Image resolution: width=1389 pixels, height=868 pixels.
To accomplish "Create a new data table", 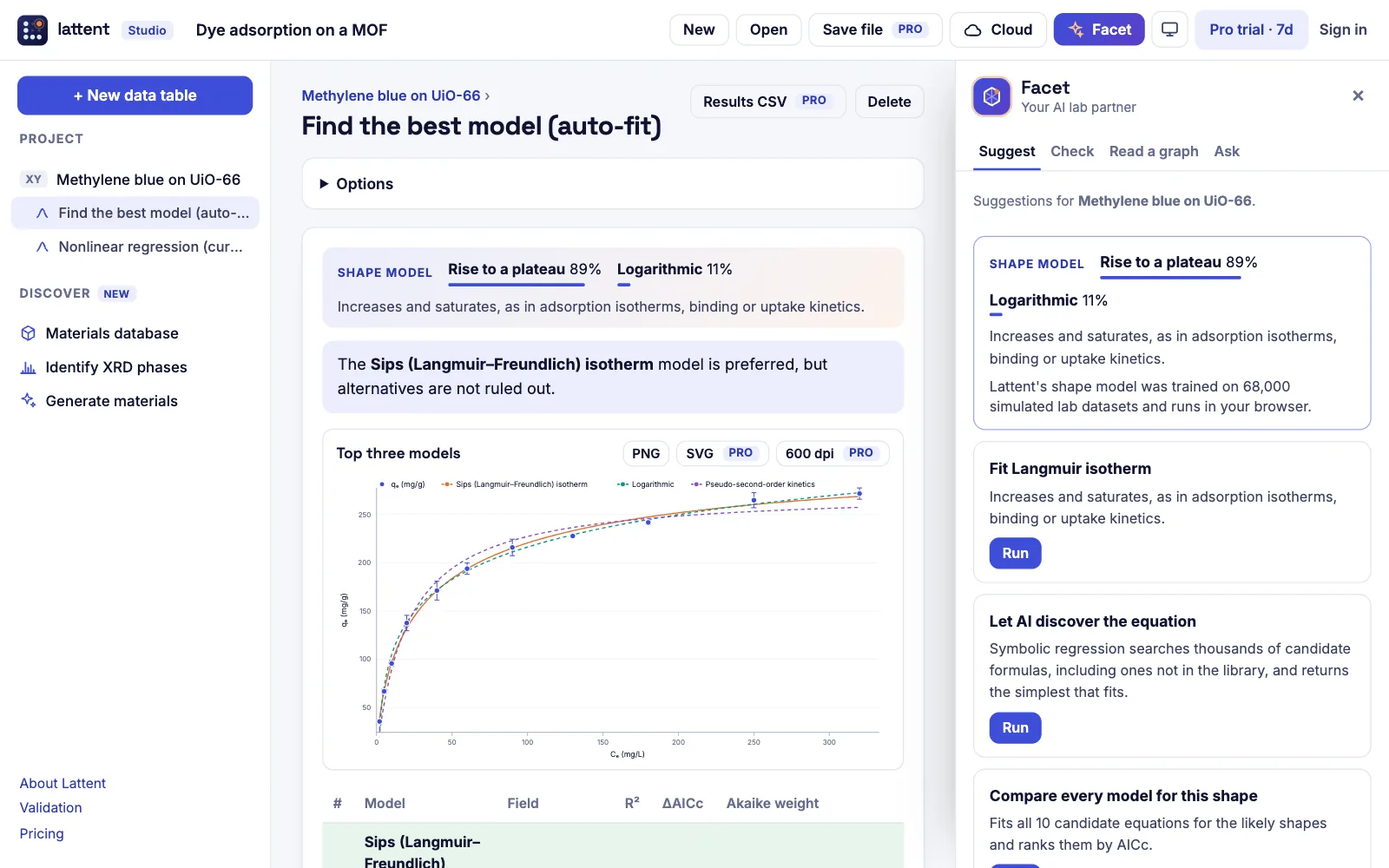I will 135,95.
